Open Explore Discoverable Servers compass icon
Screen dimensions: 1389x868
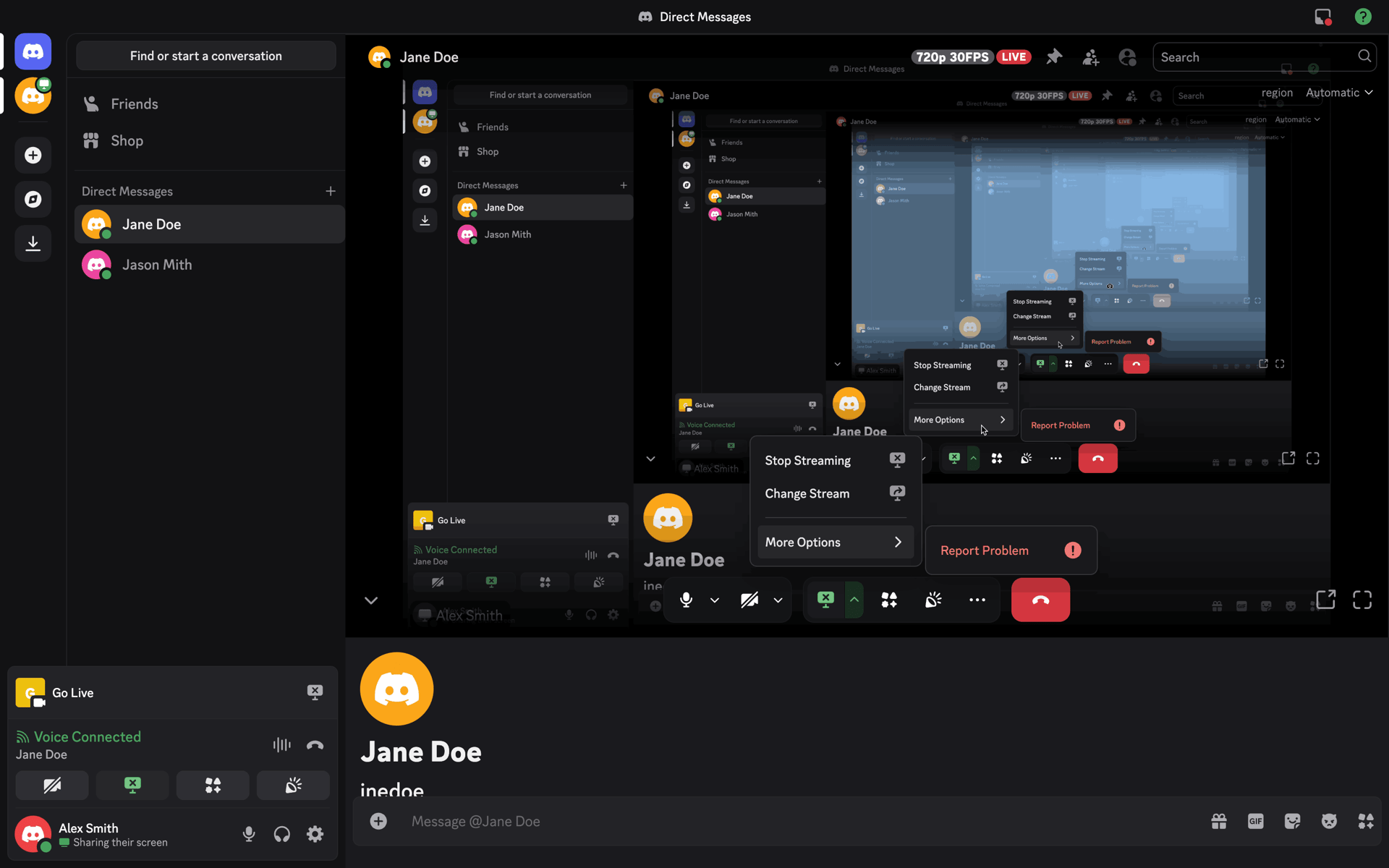(33, 200)
